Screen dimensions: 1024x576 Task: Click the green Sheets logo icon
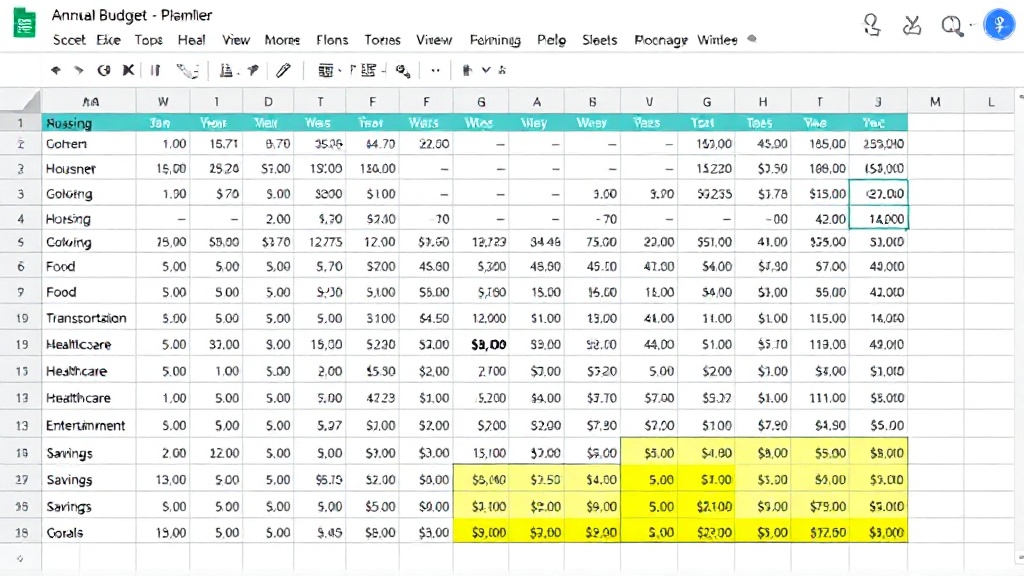click(25, 23)
